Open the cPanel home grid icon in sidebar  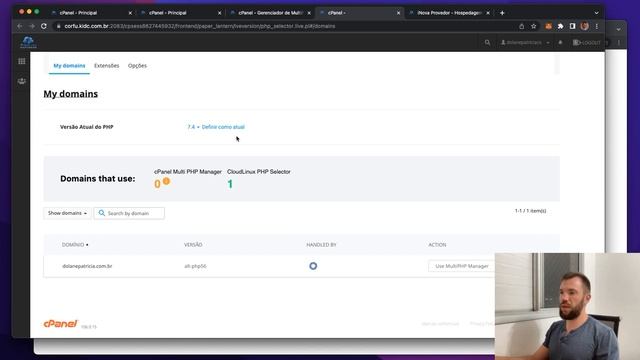[x=22, y=61]
